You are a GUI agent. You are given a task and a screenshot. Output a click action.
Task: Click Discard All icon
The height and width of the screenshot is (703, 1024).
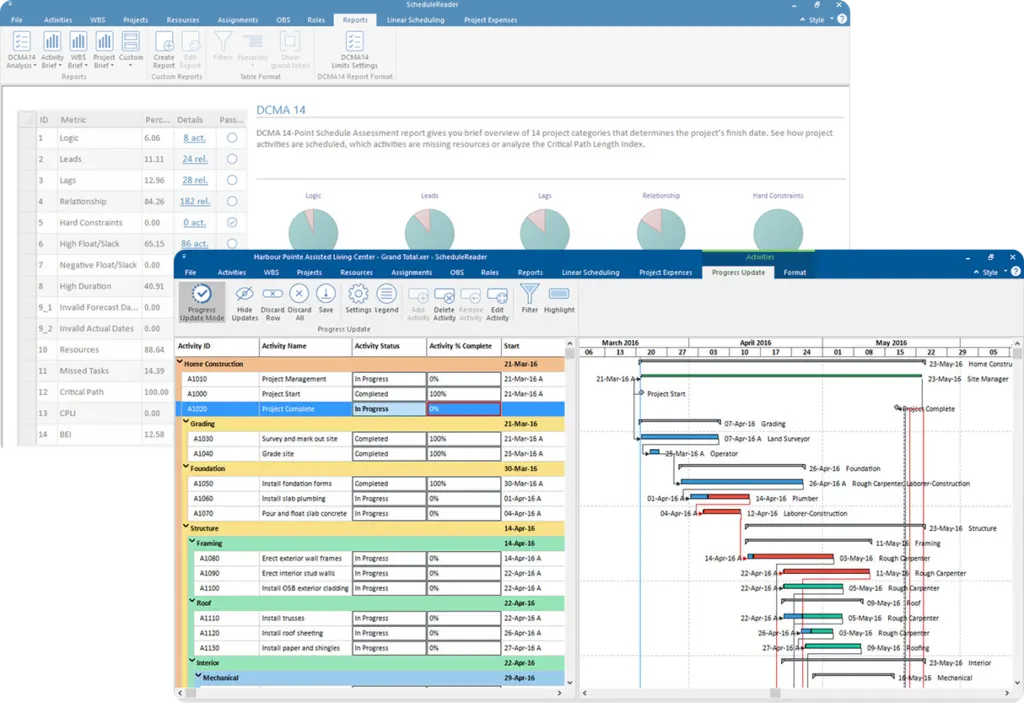tap(299, 302)
